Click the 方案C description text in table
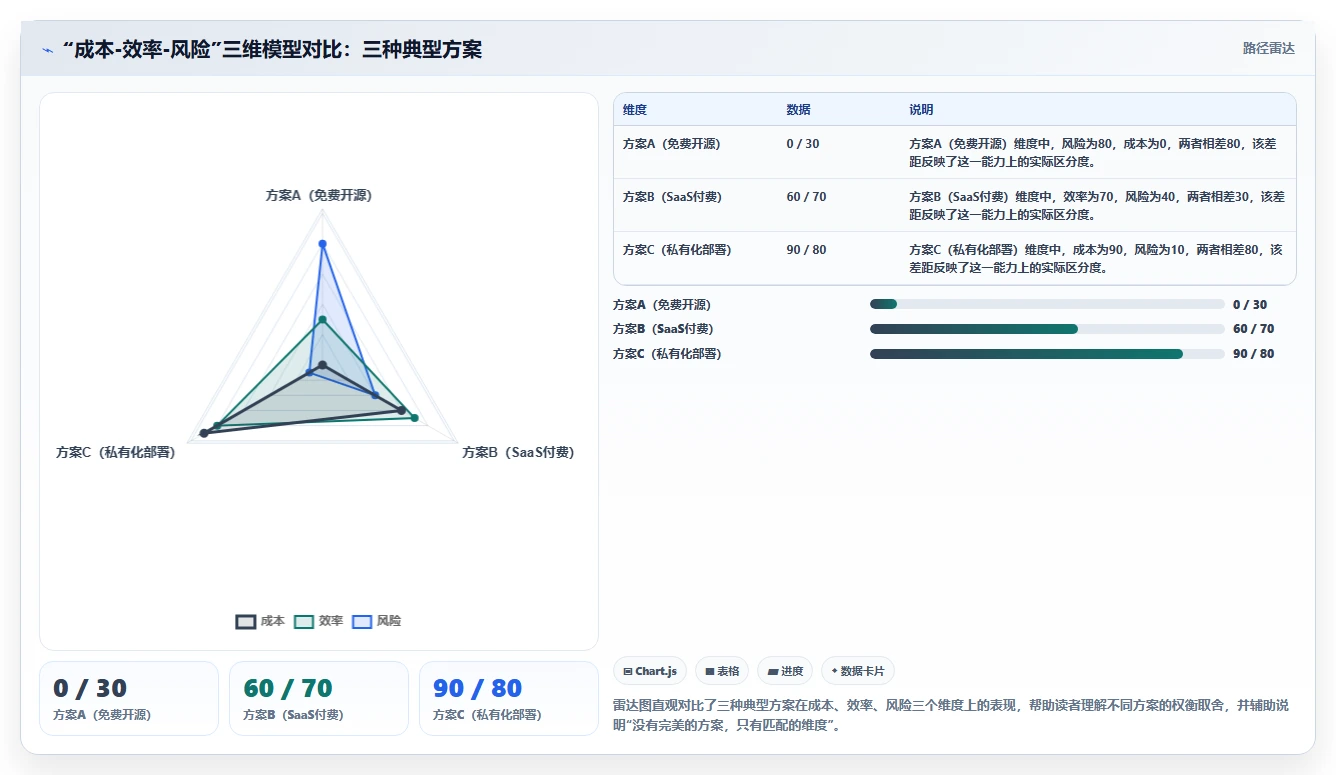The height and width of the screenshot is (775, 1336). pos(1095,258)
